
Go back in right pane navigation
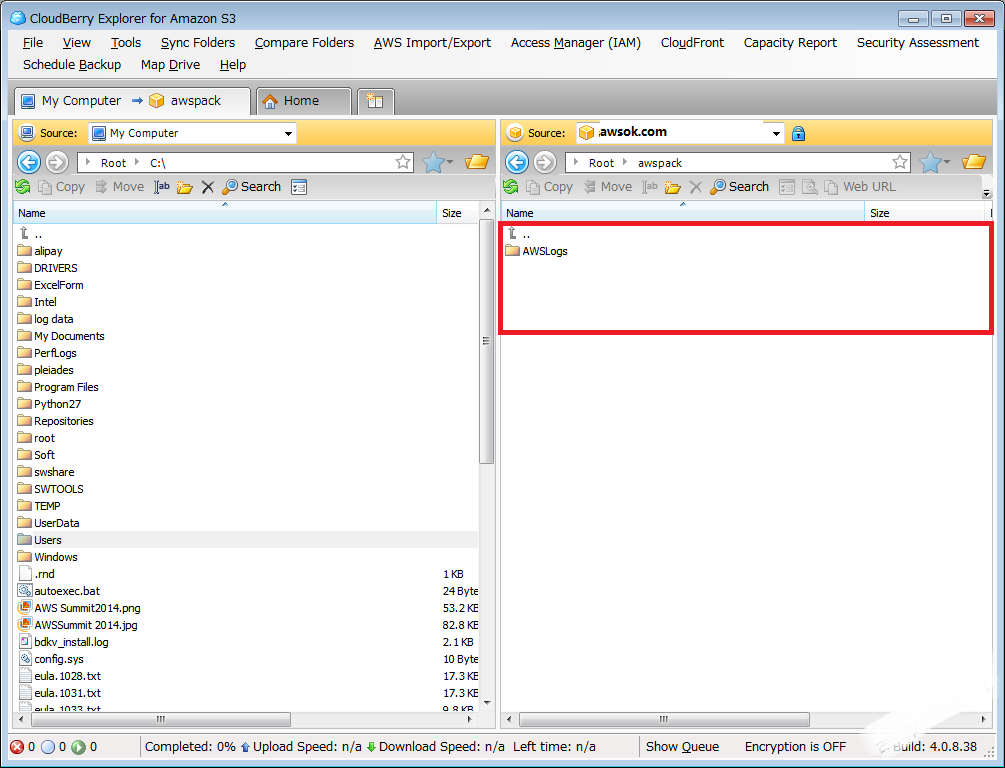pos(517,162)
